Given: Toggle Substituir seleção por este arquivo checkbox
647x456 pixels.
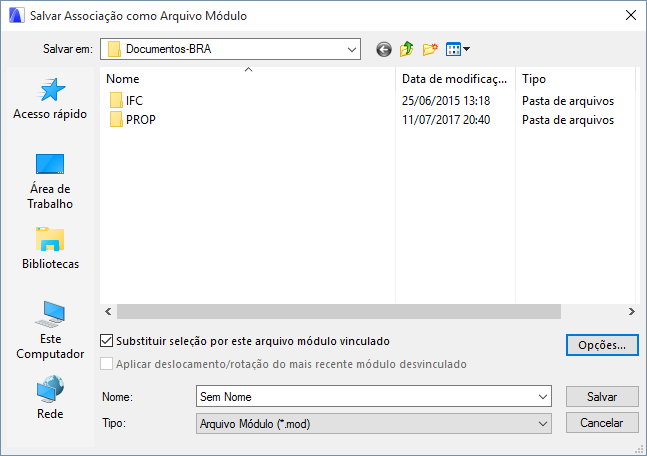Looking at the screenshot, I should [106, 341].
